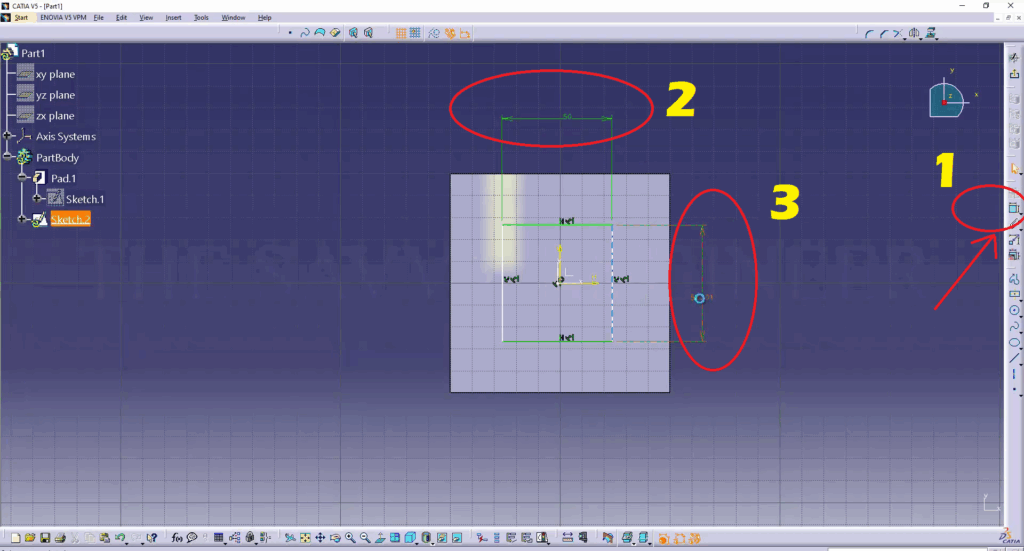This screenshot has height=551, width=1024.
Task: Click the Zoom In magnifier icon
Action: click(x=350, y=538)
